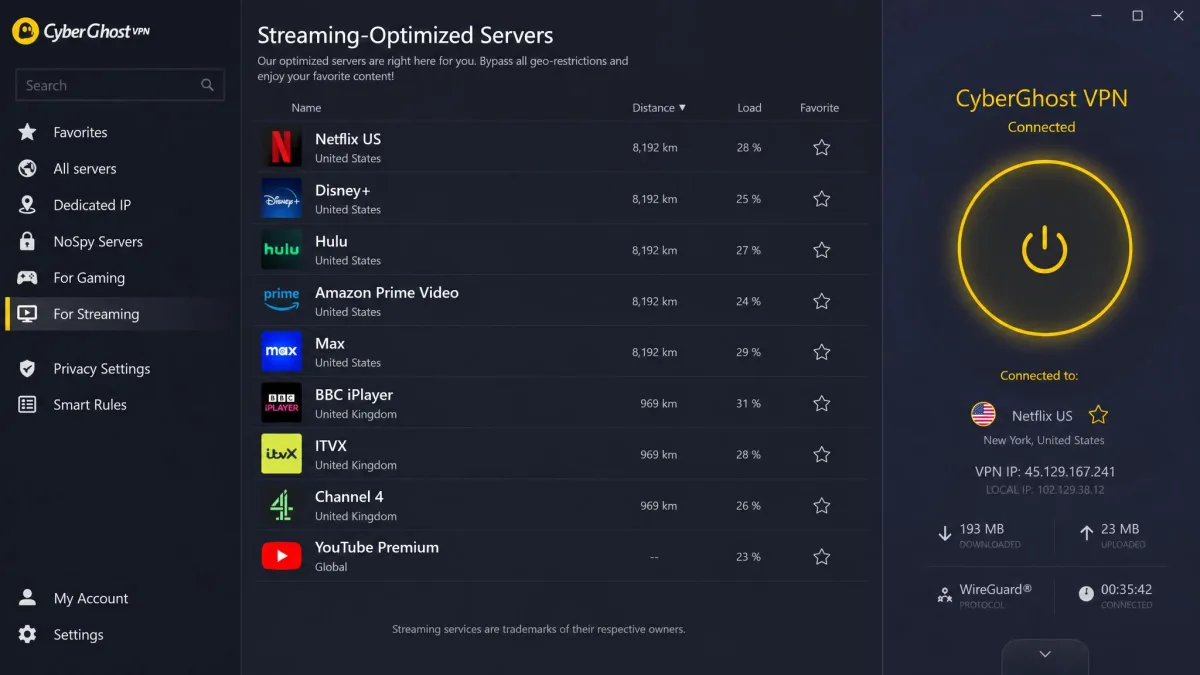The height and width of the screenshot is (675, 1200).
Task: Select For Streaming section
Action: [96, 314]
